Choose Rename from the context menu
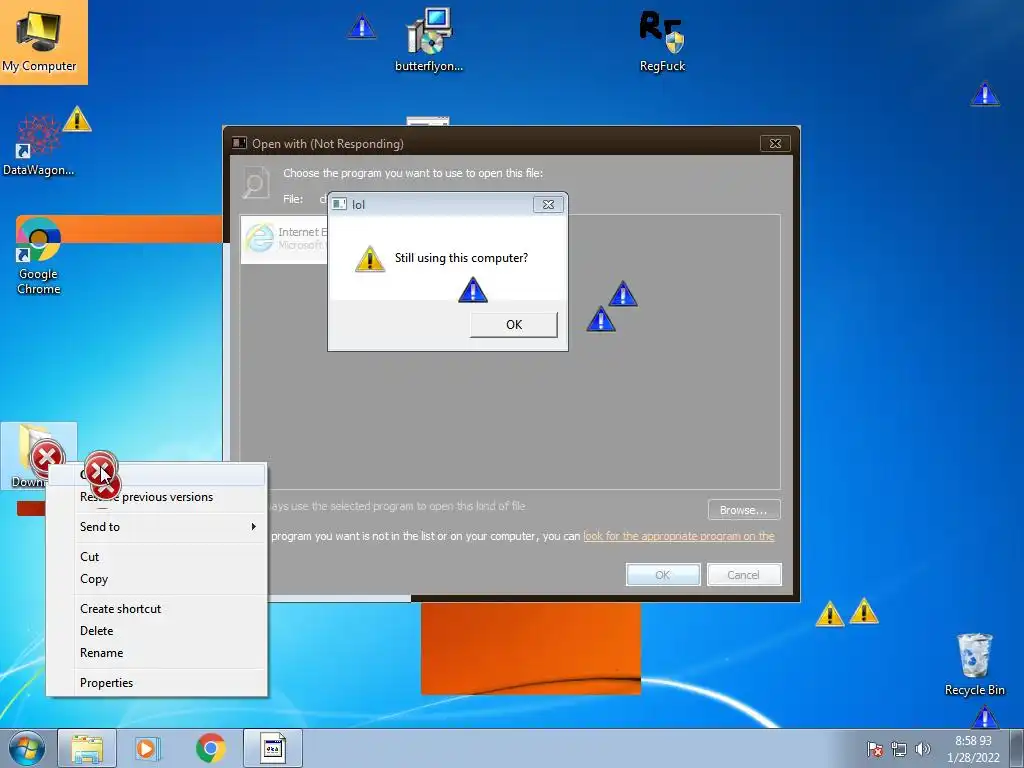 157,653
